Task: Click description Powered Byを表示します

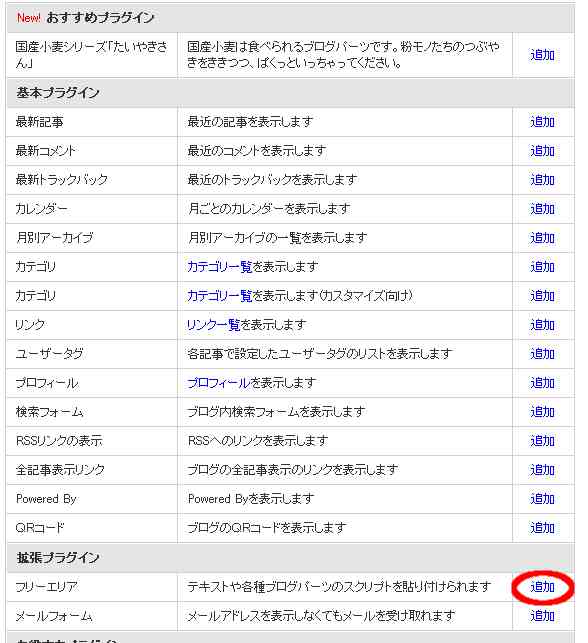Action: point(251,499)
